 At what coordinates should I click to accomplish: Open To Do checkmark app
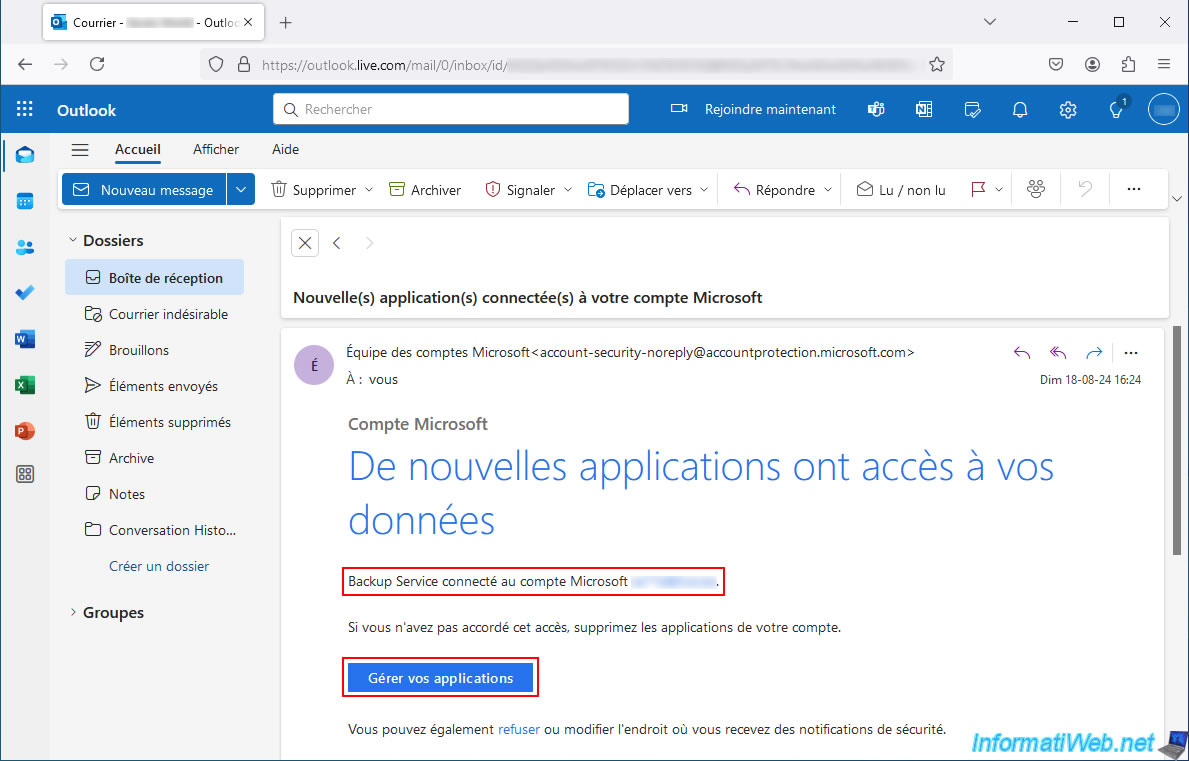tap(25, 293)
